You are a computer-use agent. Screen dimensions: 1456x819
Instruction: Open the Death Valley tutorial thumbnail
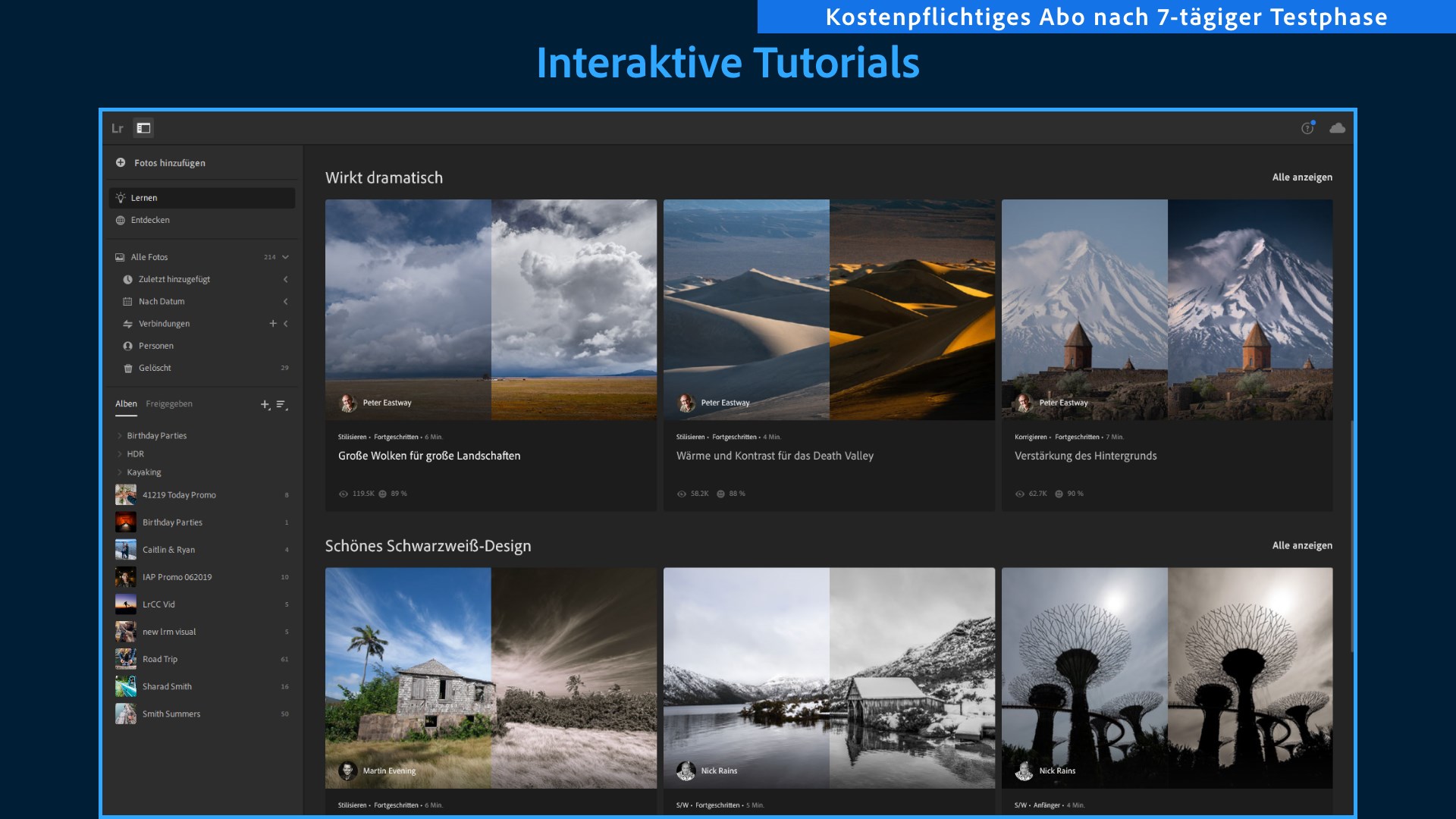pyautogui.click(x=829, y=309)
